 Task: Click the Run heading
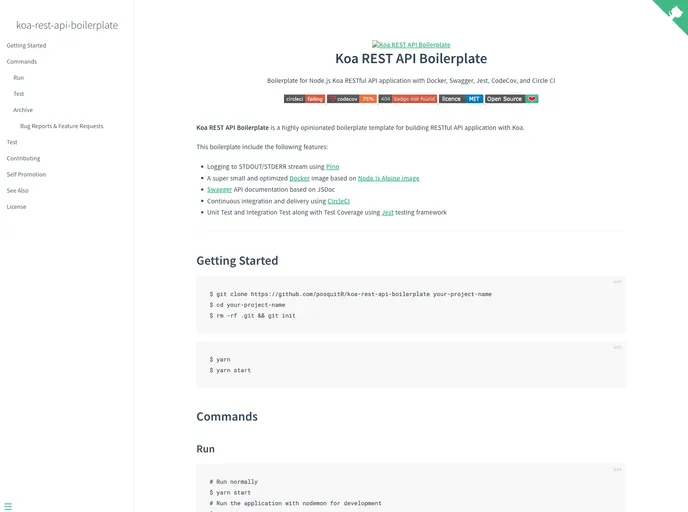click(205, 449)
